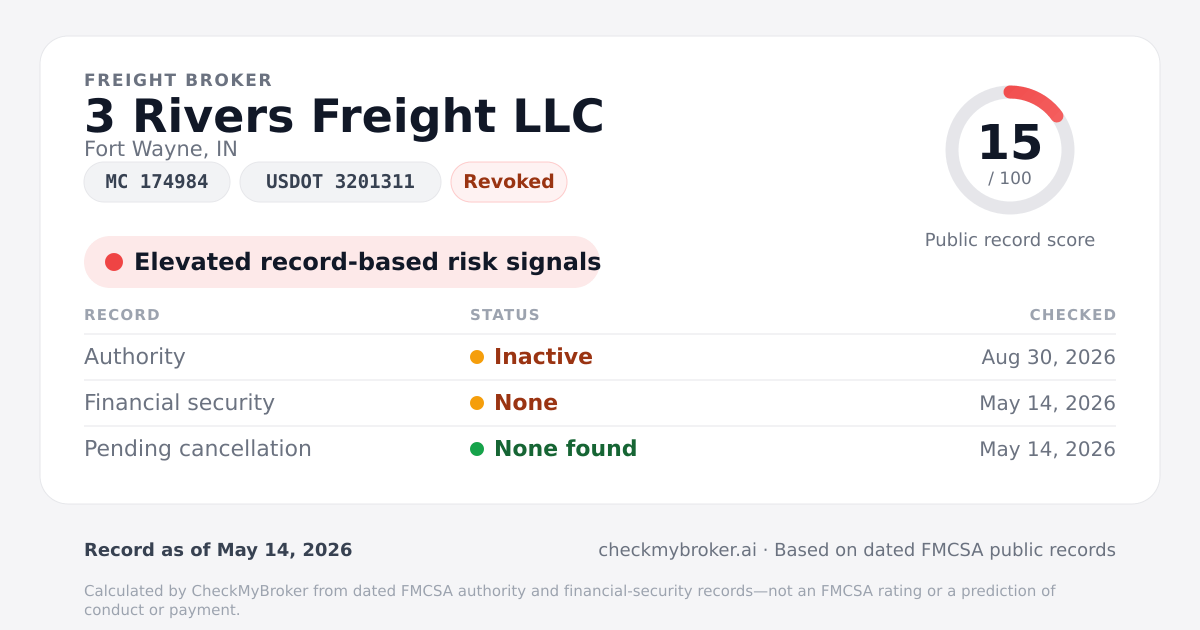
Task: Click the CHECKED column header
Action: (1073, 315)
